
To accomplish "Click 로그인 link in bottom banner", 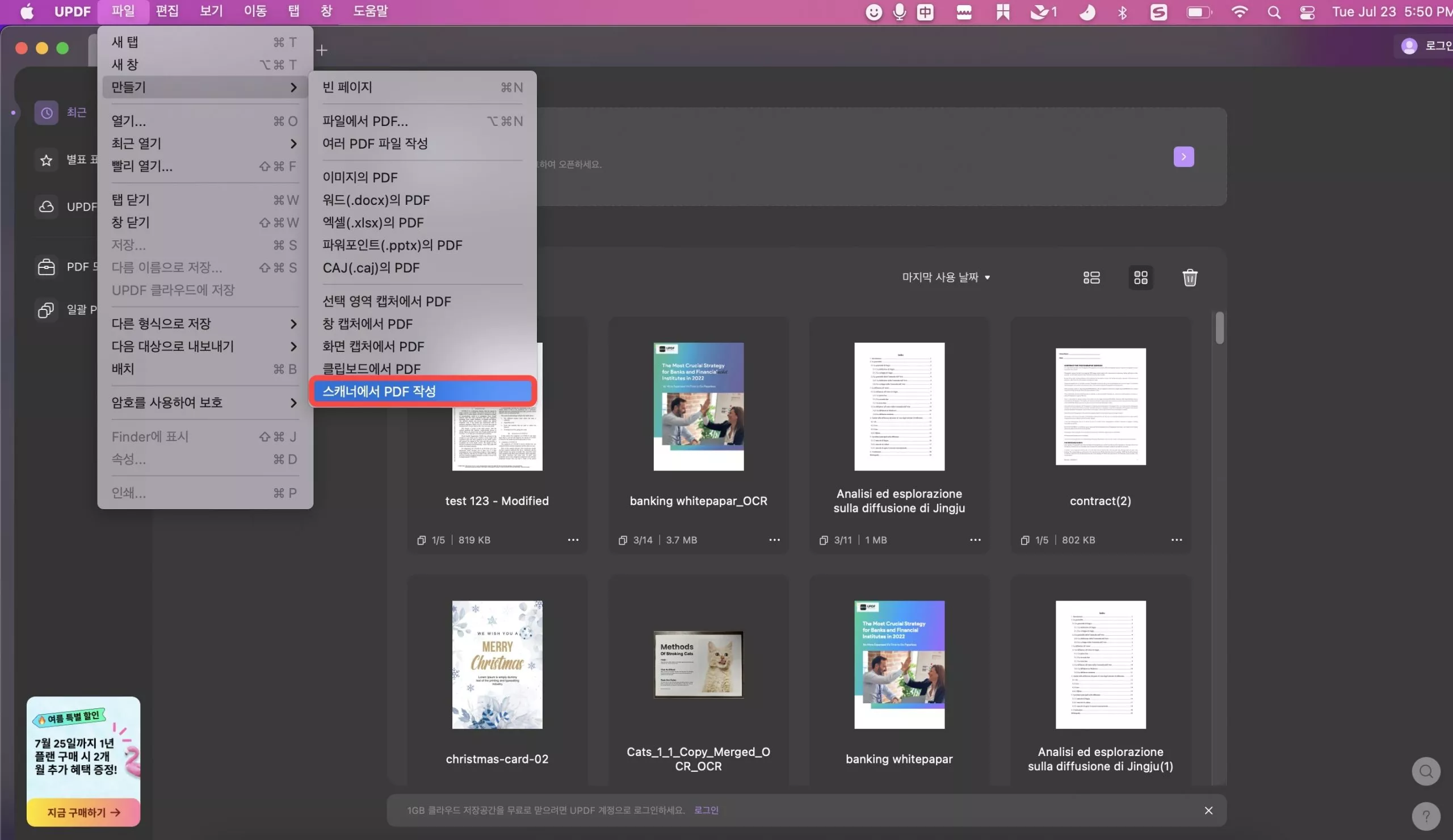I will [706, 809].
